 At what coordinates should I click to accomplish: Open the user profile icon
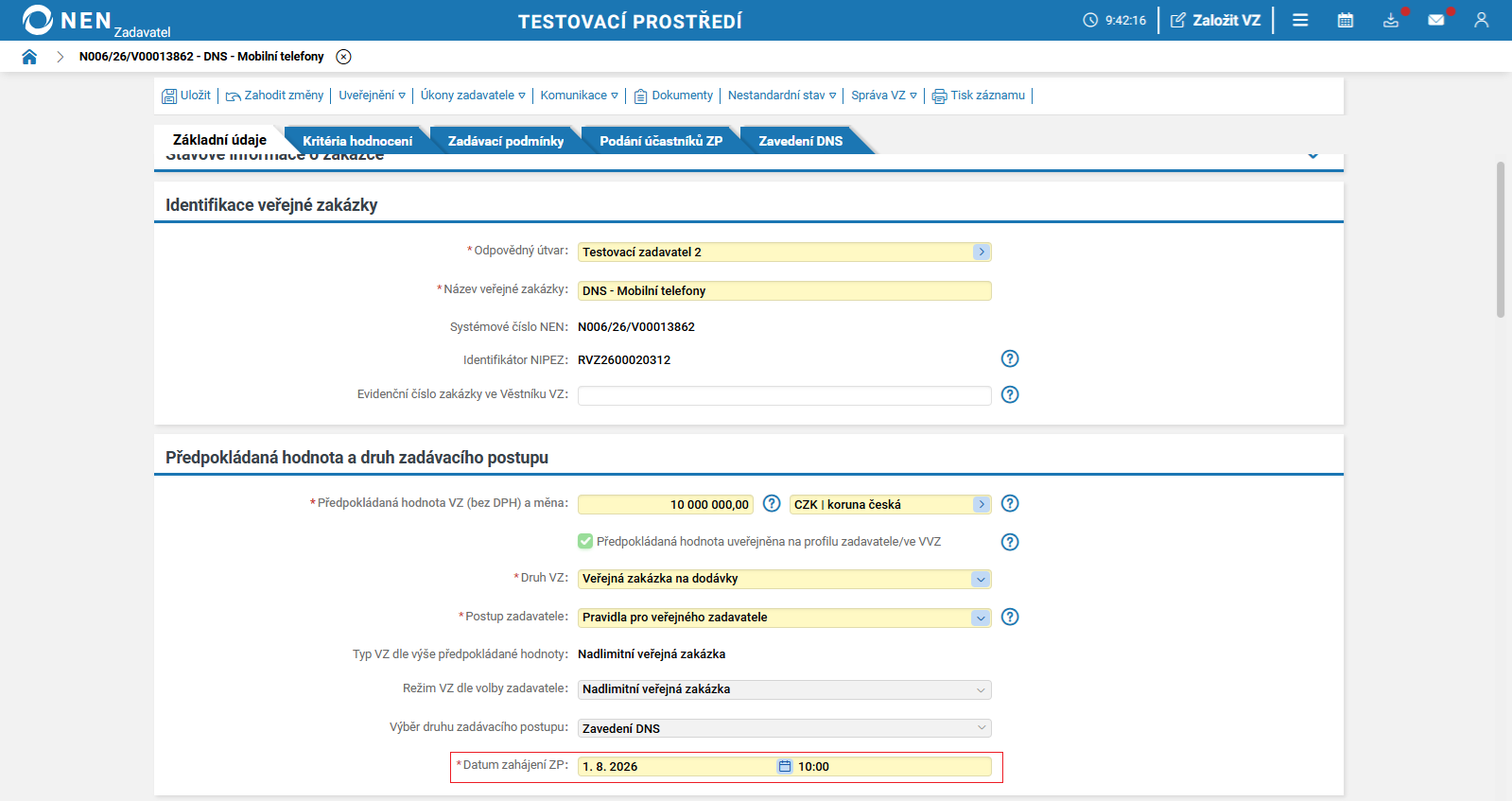coord(1482,20)
